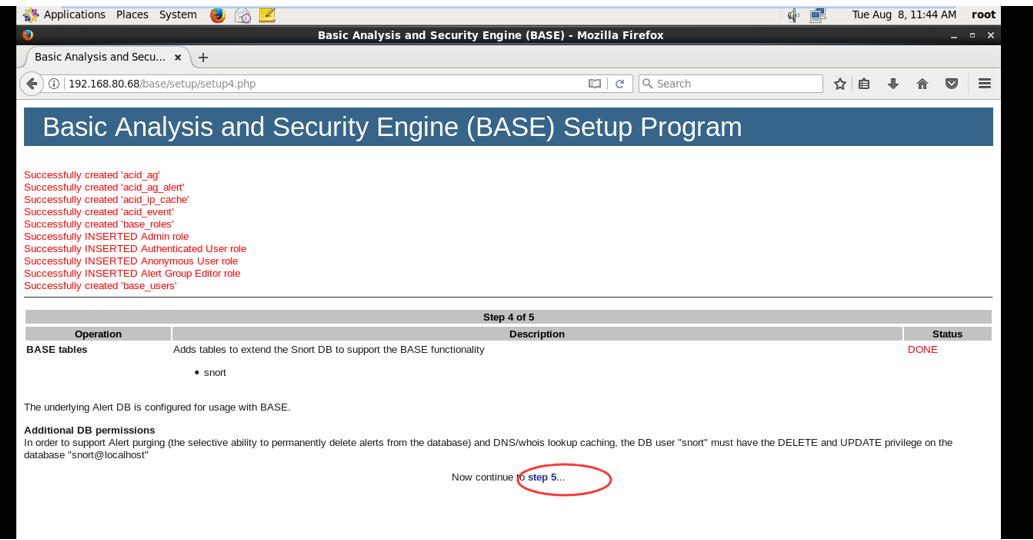Open a new tab with plus button
The width and height of the screenshot is (1033, 540).
[x=203, y=57]
